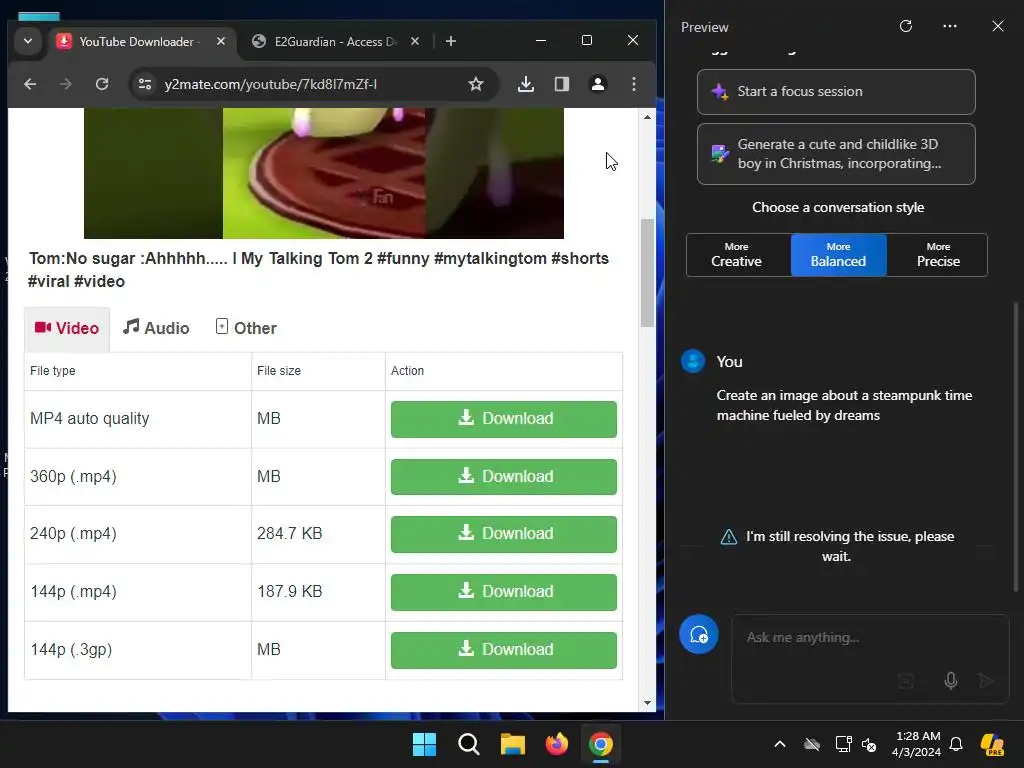The height and width of the screenshot is (768, 1024).
Task: Go back to the previous page in Chrome
Action: pyautogui.click(x=30, y=84)
